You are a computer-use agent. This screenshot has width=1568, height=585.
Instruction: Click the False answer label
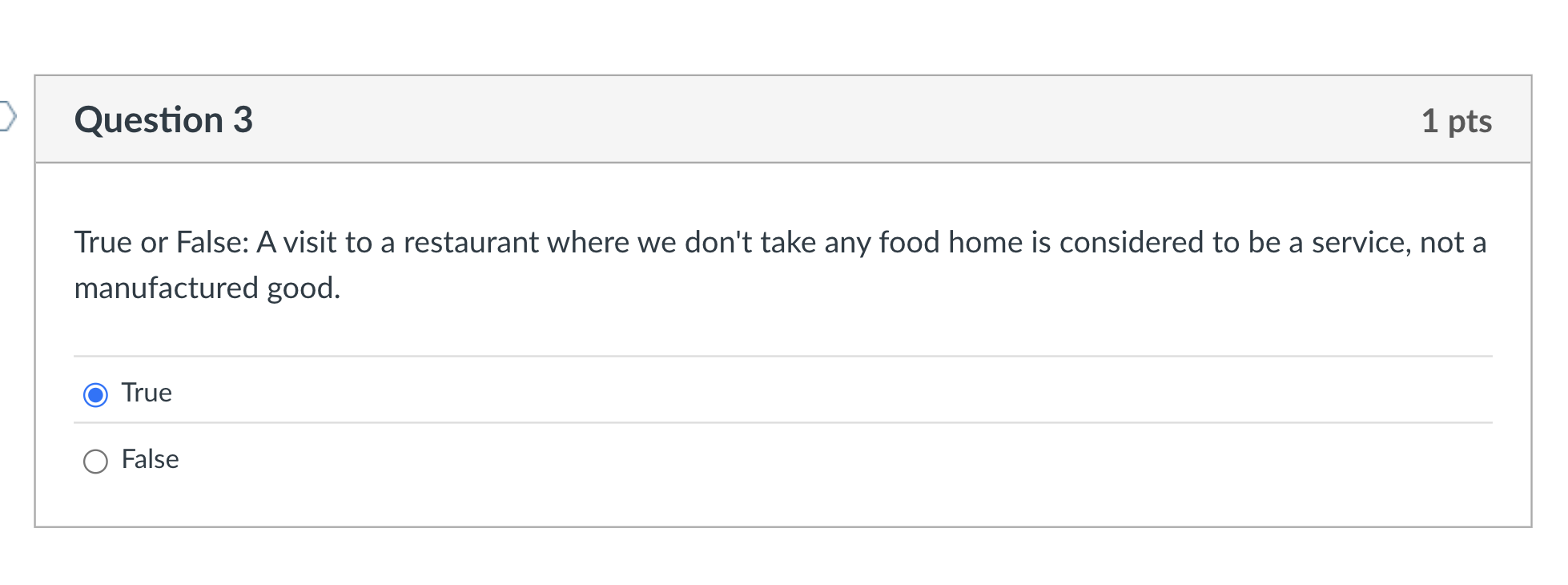tap(150, 460)
